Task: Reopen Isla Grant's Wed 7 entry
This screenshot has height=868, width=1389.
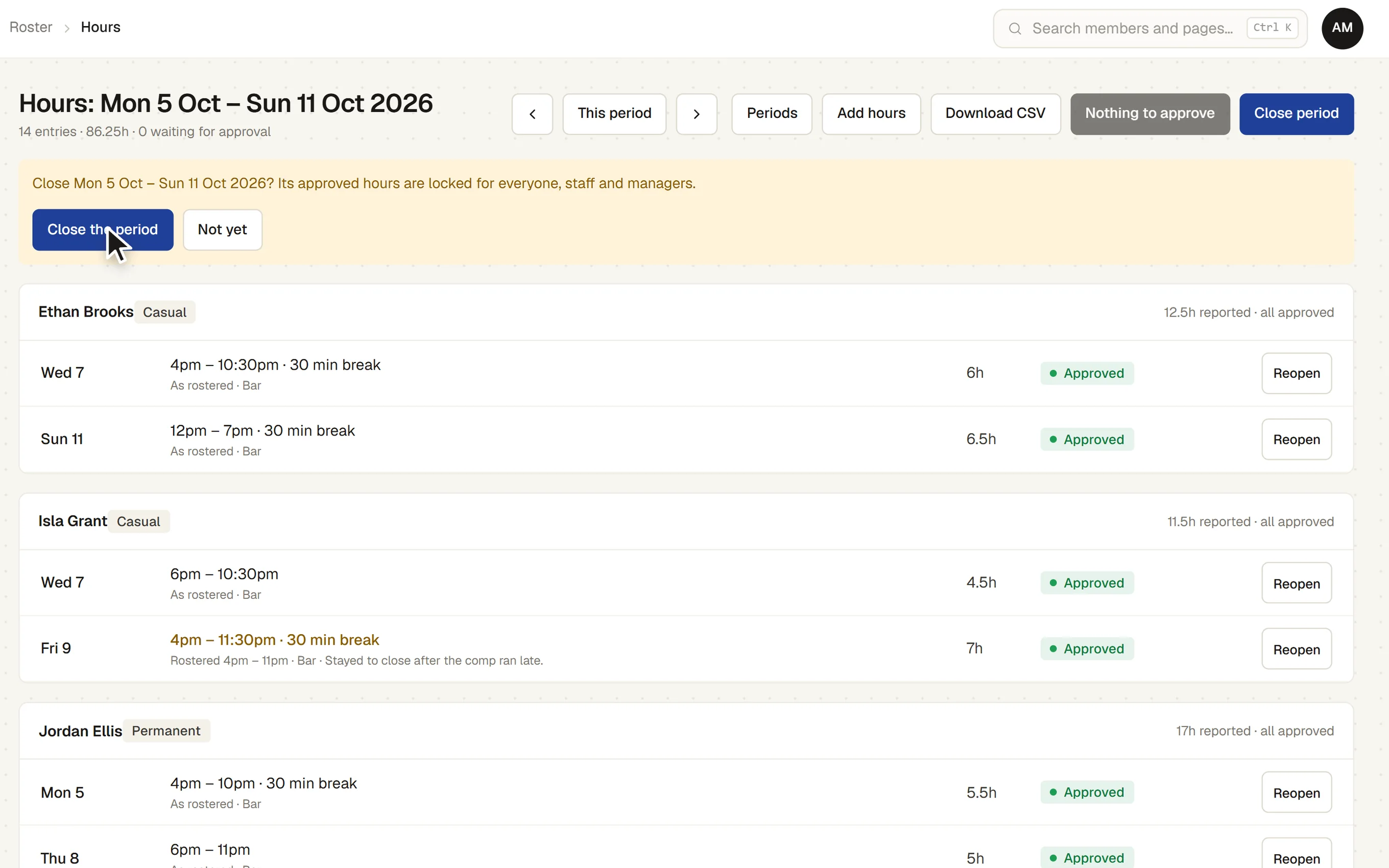Action: pyautogui.click(x=1296, y=583)
